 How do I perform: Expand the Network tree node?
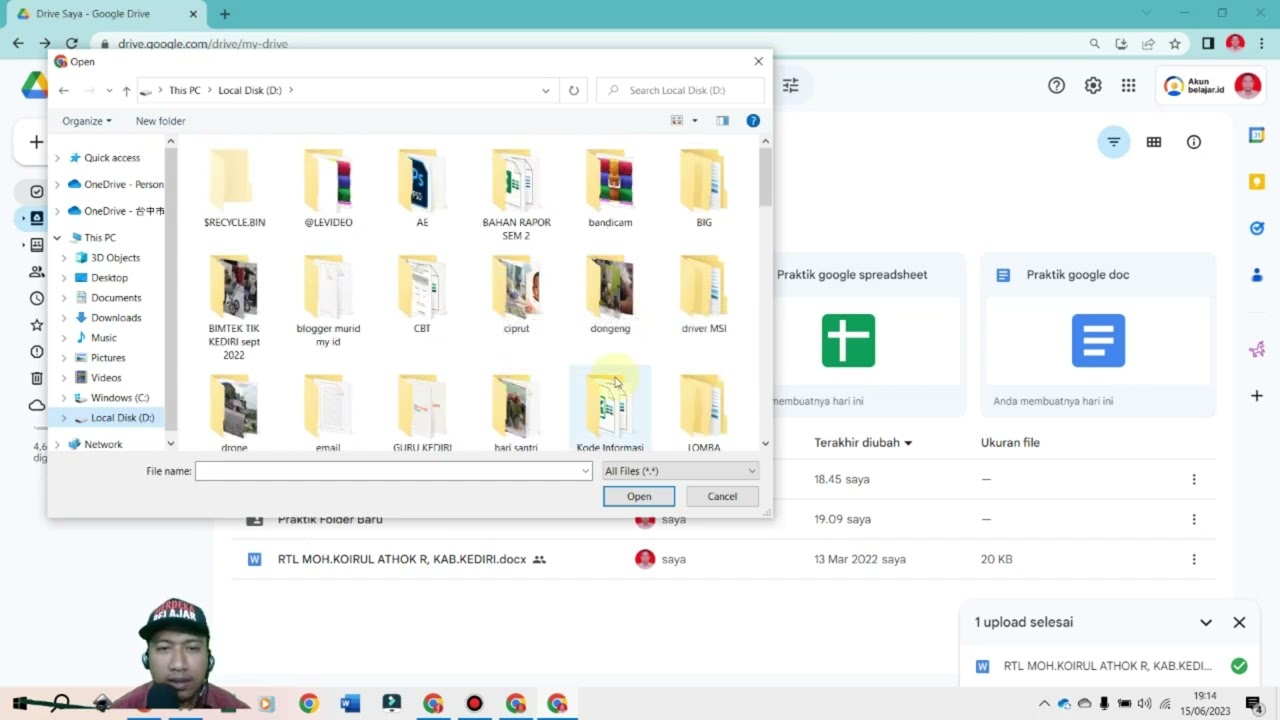(x=57, y=444)
